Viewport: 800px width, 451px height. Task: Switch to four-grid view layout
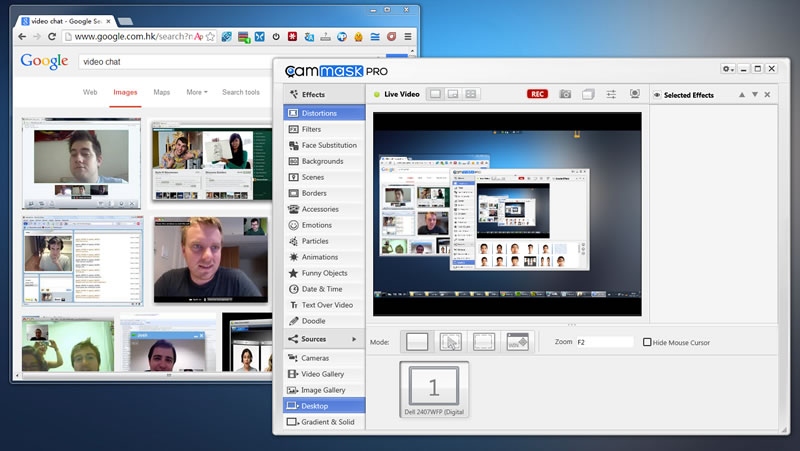[x=470, y=94]
